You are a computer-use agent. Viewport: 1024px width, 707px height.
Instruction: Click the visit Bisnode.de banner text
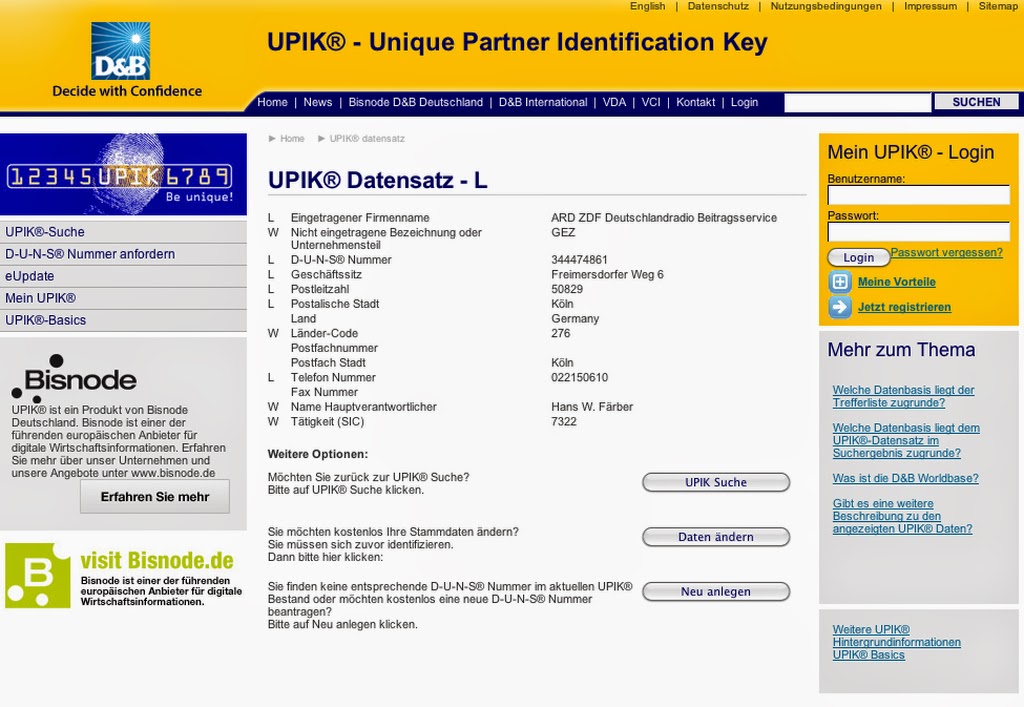157,560
